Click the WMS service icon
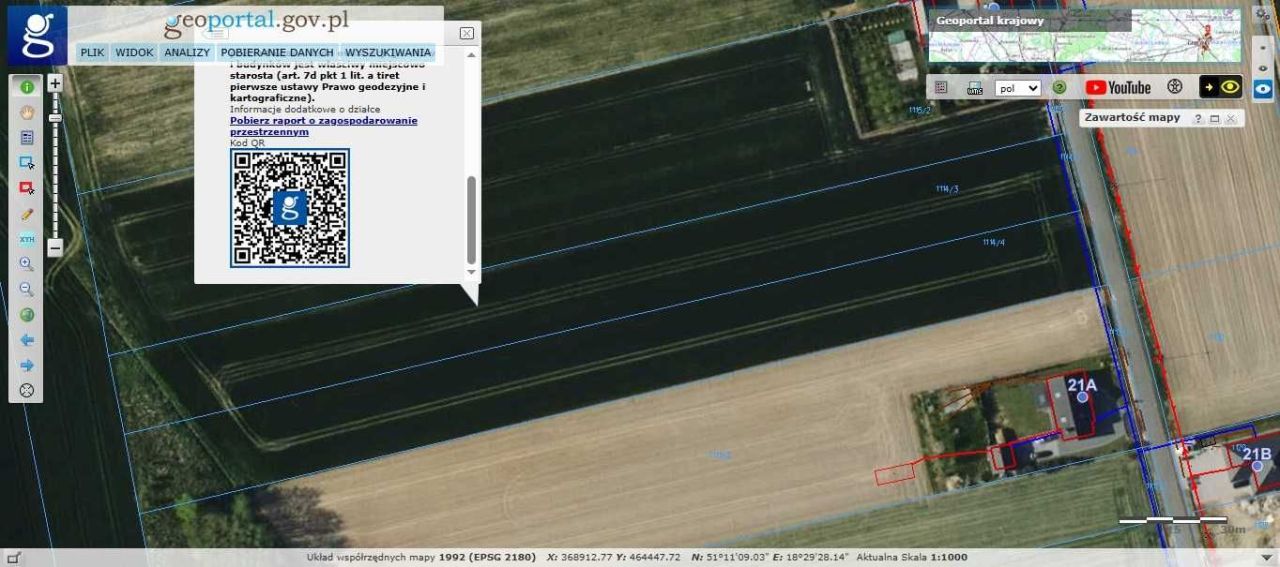 coord(974,88)
